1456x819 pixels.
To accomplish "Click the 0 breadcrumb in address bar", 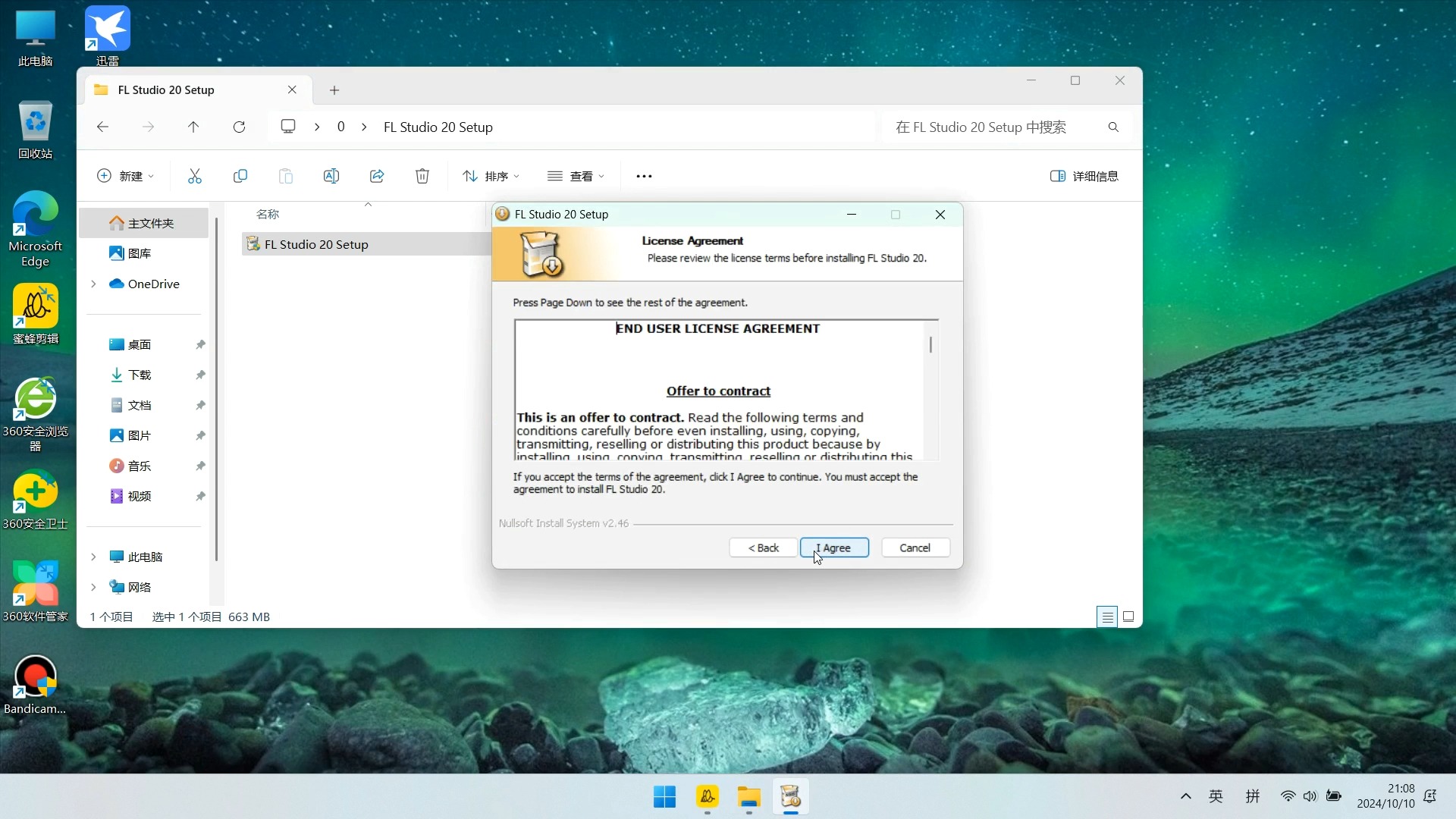I will pos(341,127).
